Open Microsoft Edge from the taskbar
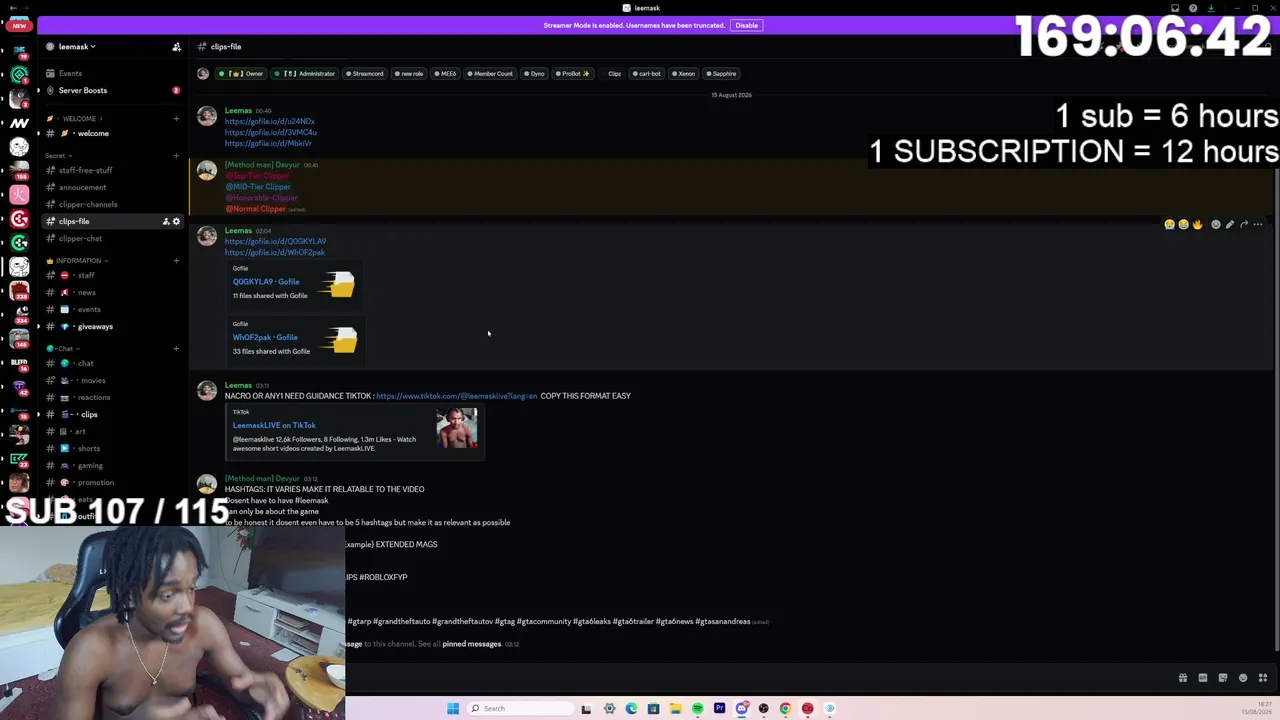 (x=631, y=709)
